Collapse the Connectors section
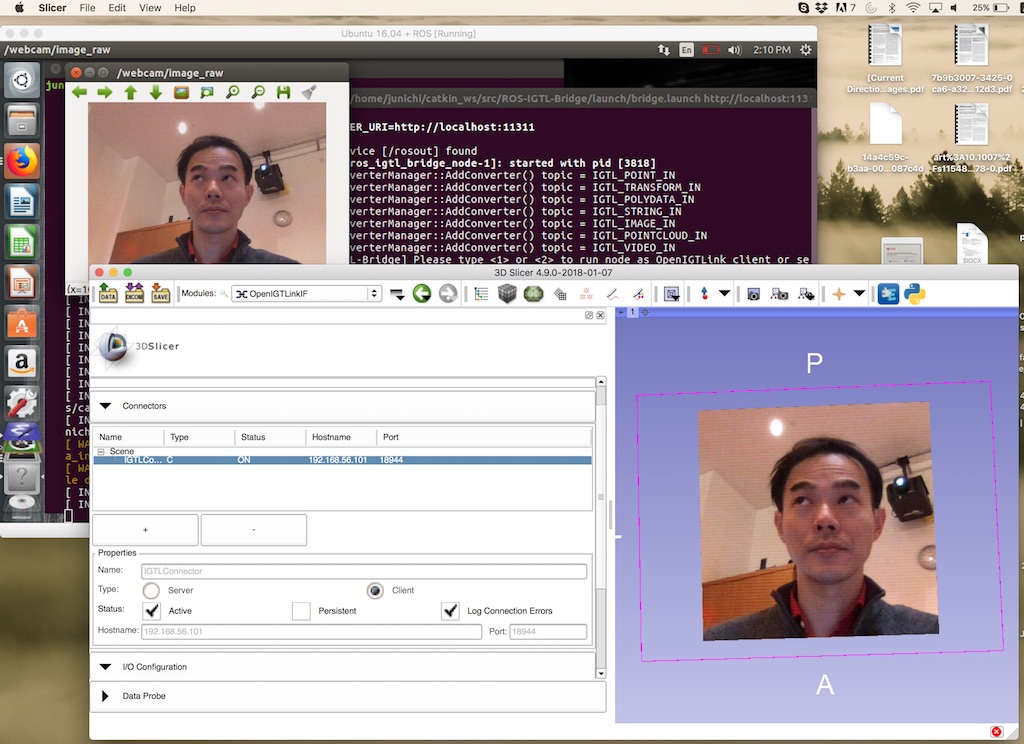The image size is (1024, 744). (x=107, y=406)
